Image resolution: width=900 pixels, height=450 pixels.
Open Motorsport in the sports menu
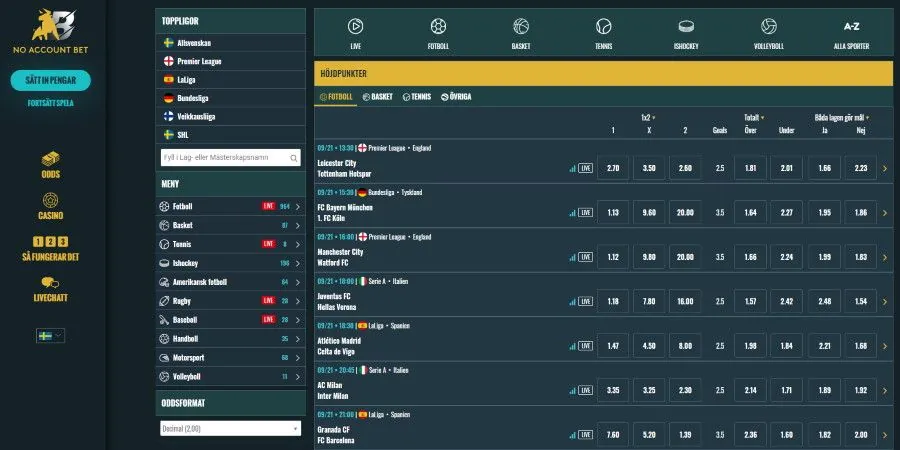click(x=230, y=358)
